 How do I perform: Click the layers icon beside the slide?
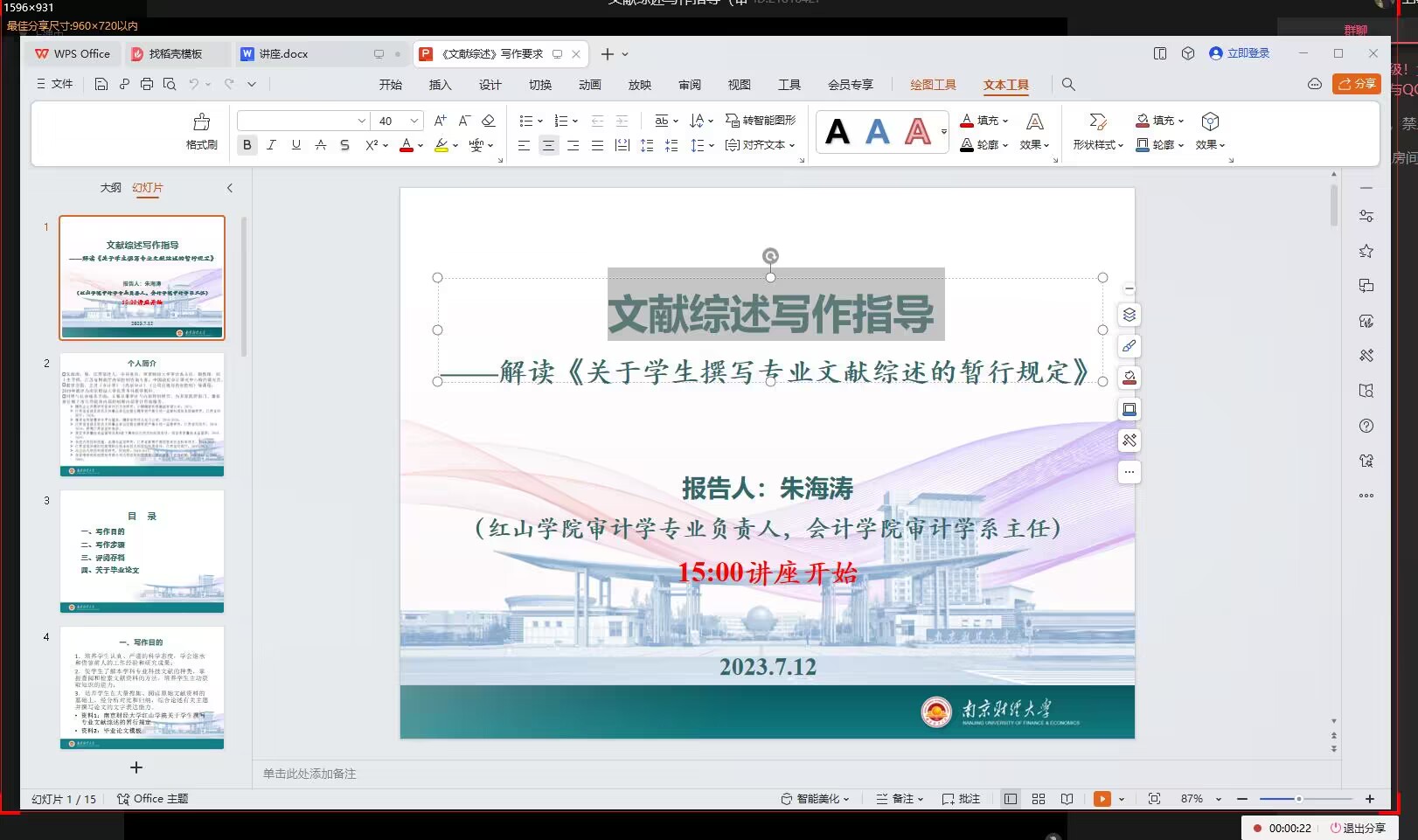1130,315
